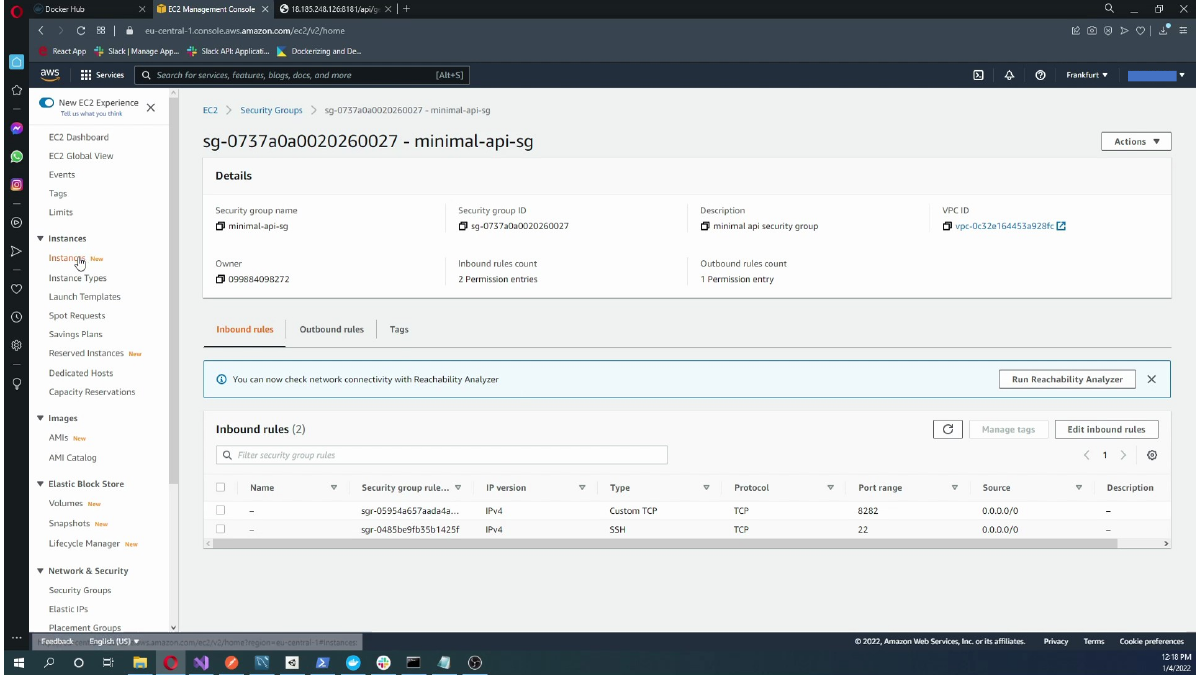Viewport: 1201px width, 675px height.
Task: Open Opera Messenger sidebar icon
Action: (16, 129)
